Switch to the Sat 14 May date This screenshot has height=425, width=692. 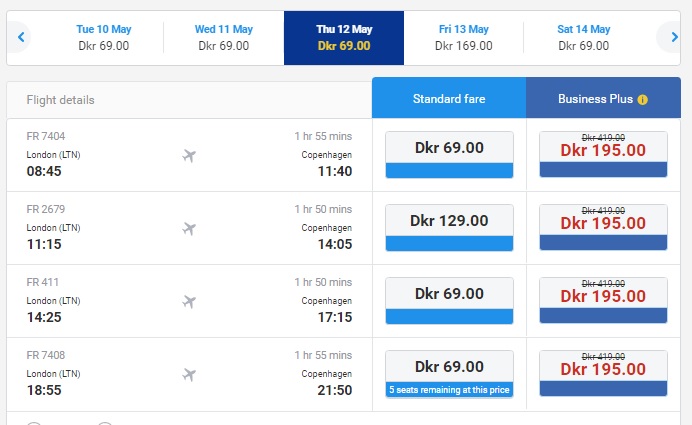coord(583,38)
